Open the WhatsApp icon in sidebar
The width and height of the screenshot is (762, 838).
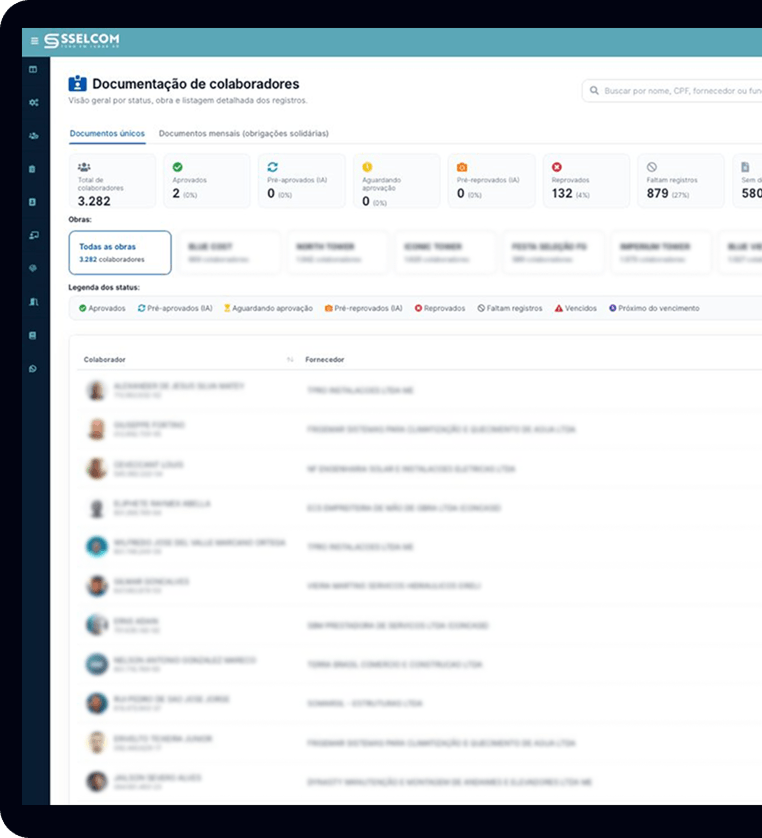point(33,369)
